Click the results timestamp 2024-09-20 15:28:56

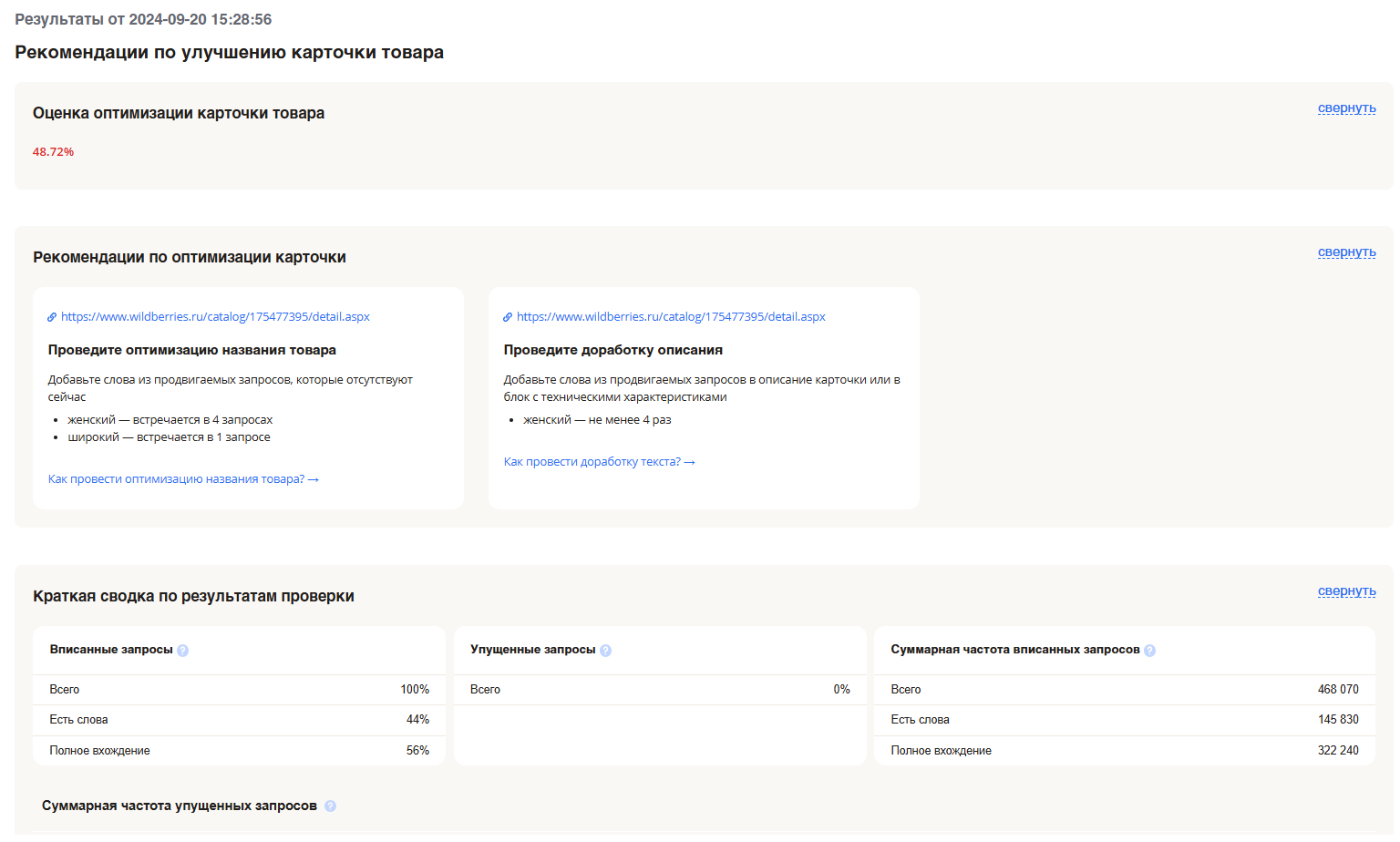(200, 19)
